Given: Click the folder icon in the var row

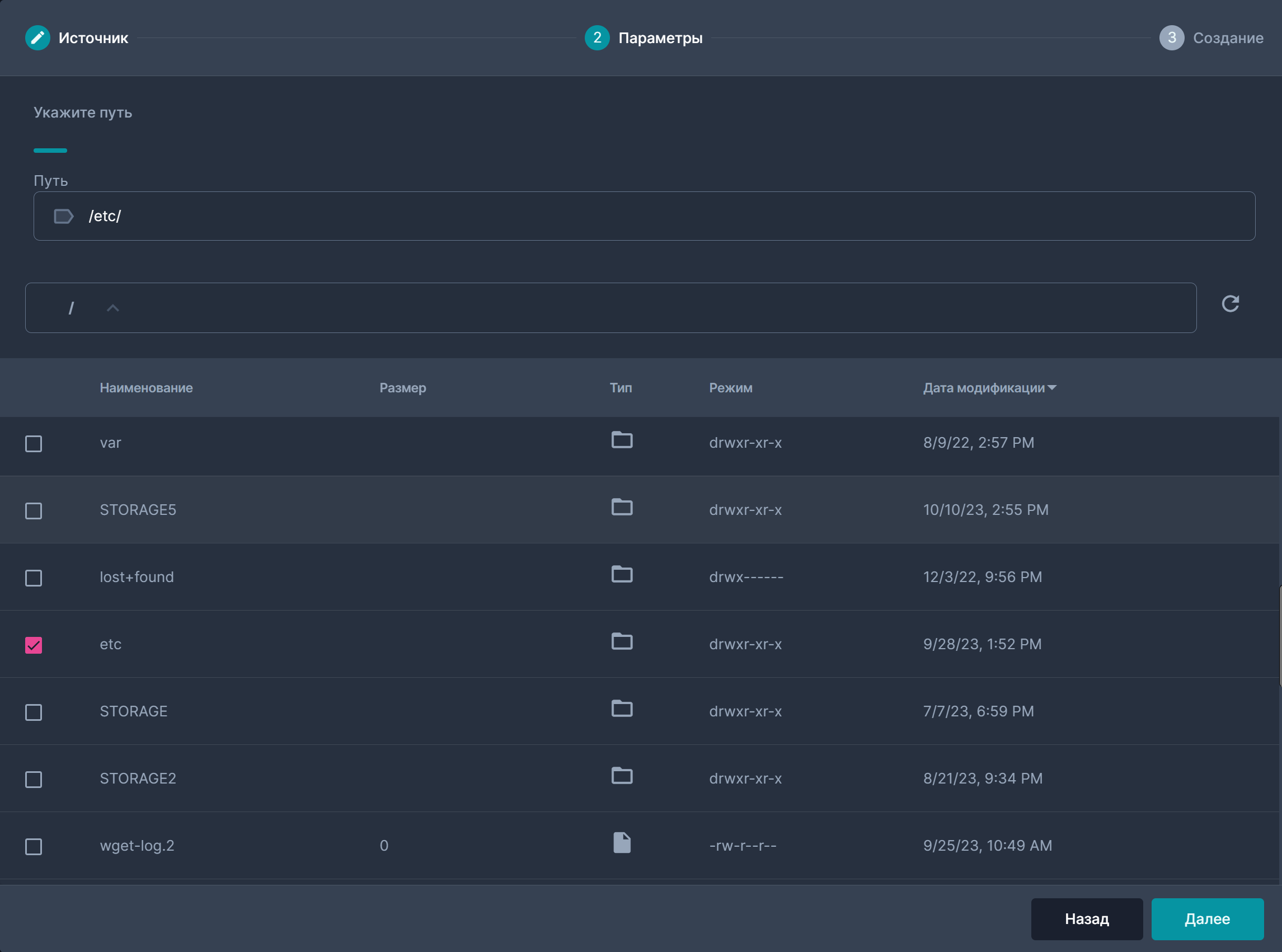Looking at the screenshot, I should 622,440.
